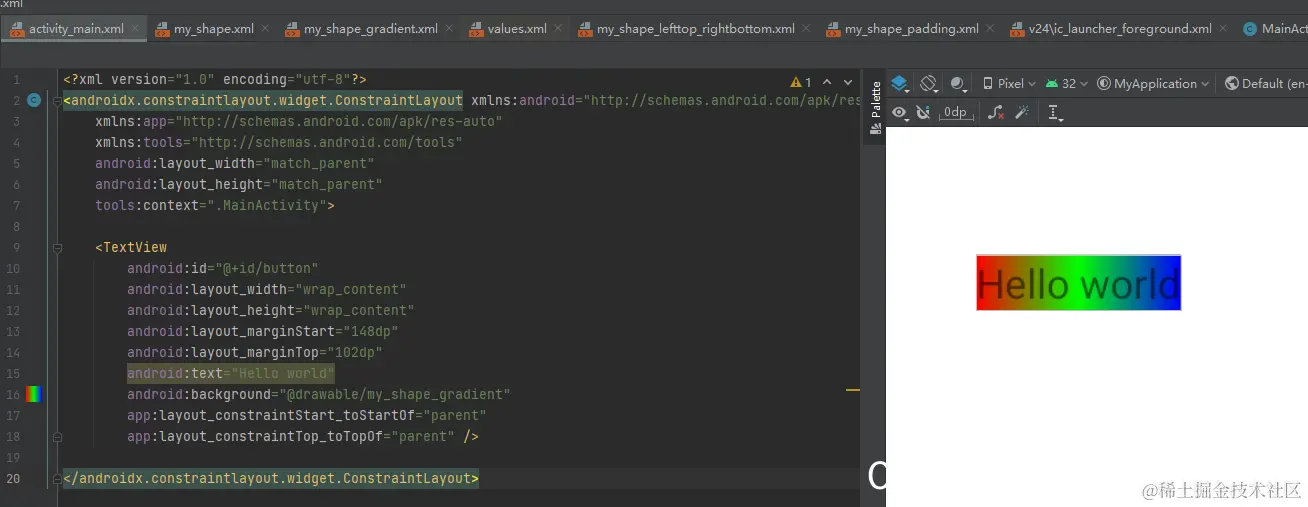
Task: Click the fold end marker on line 20
Action: click(x=57, y=478)
